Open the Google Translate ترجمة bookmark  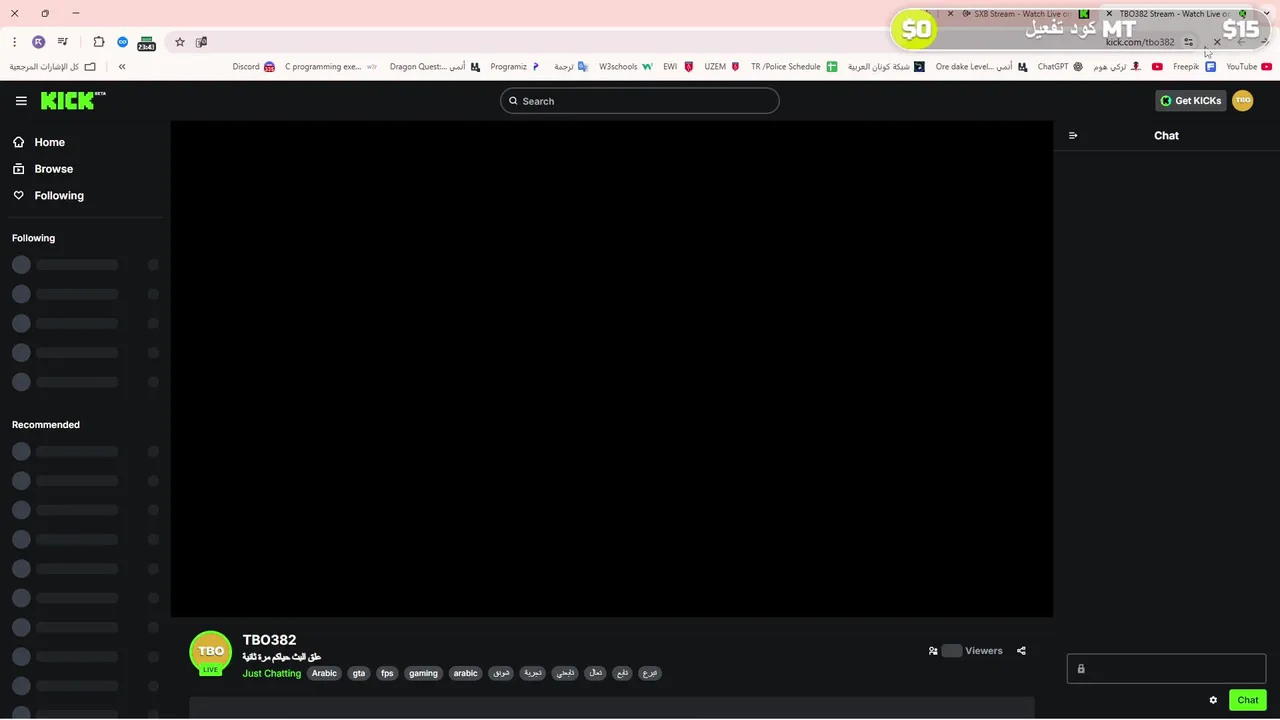coord(571,67)
